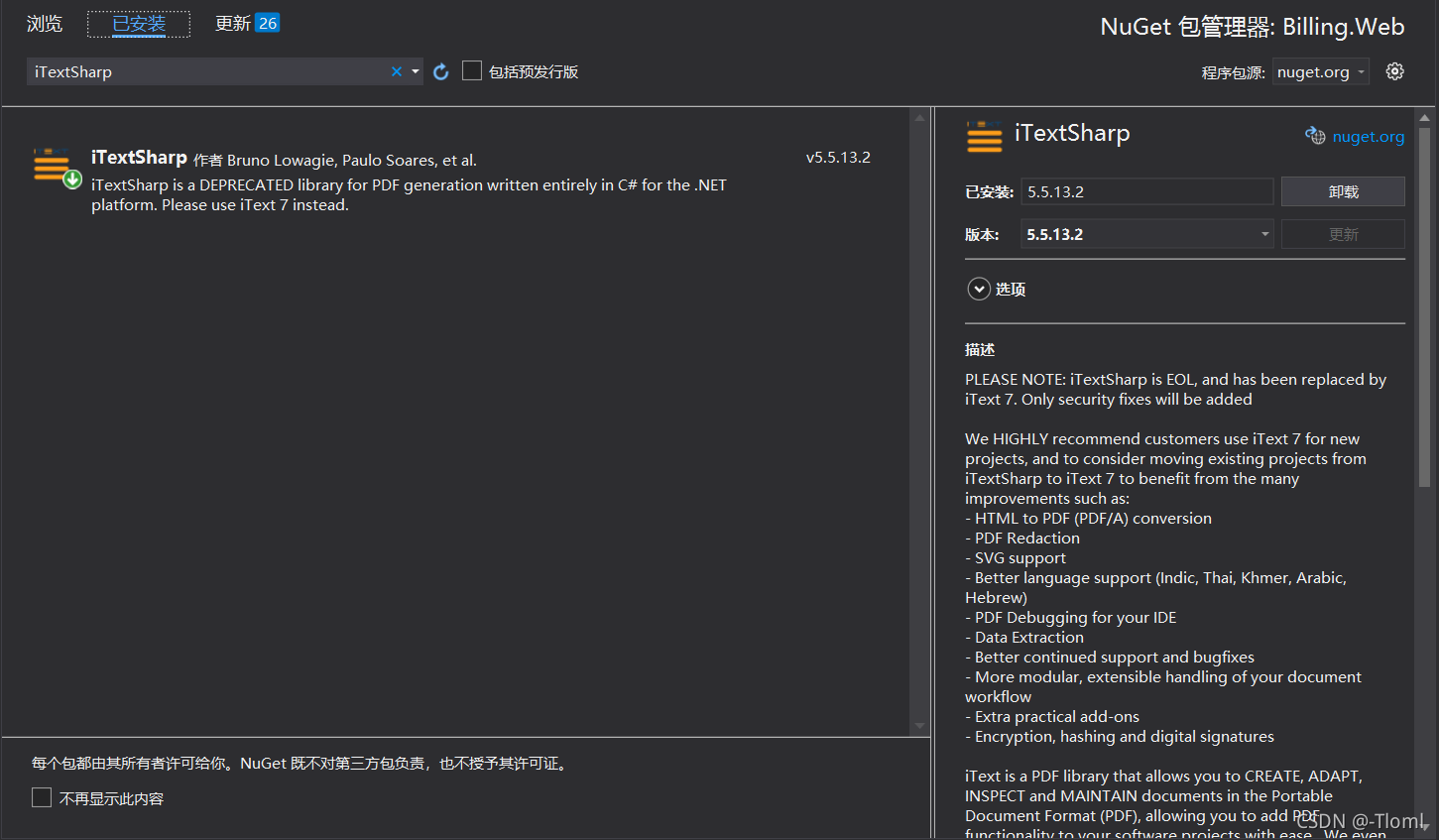This screenshot has height=840, width=1439.
Task: Click '- PDF Debugging for your IDE' line
Action: pos(1071,617)
